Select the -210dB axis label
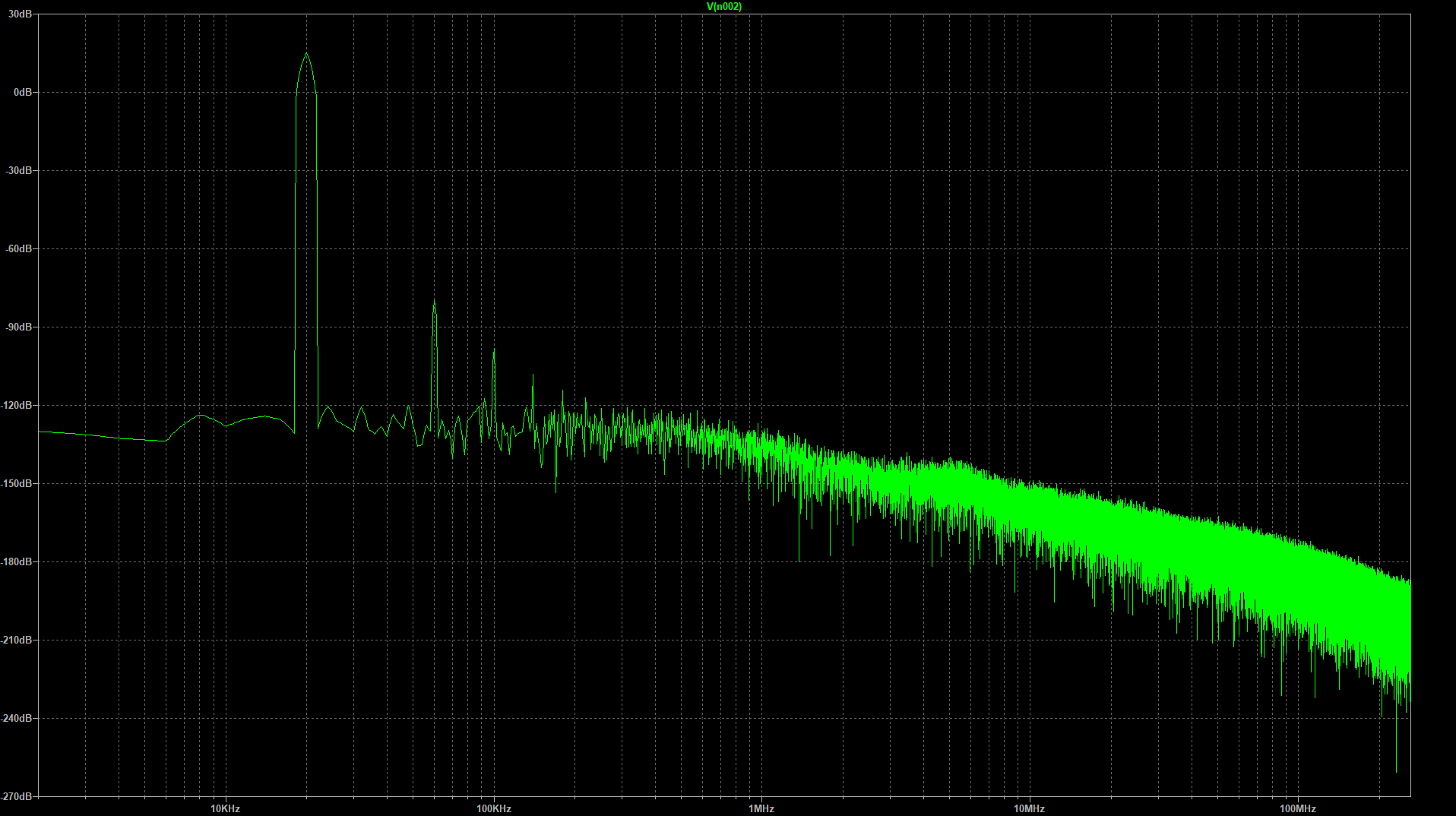 (x=17, y=640)
